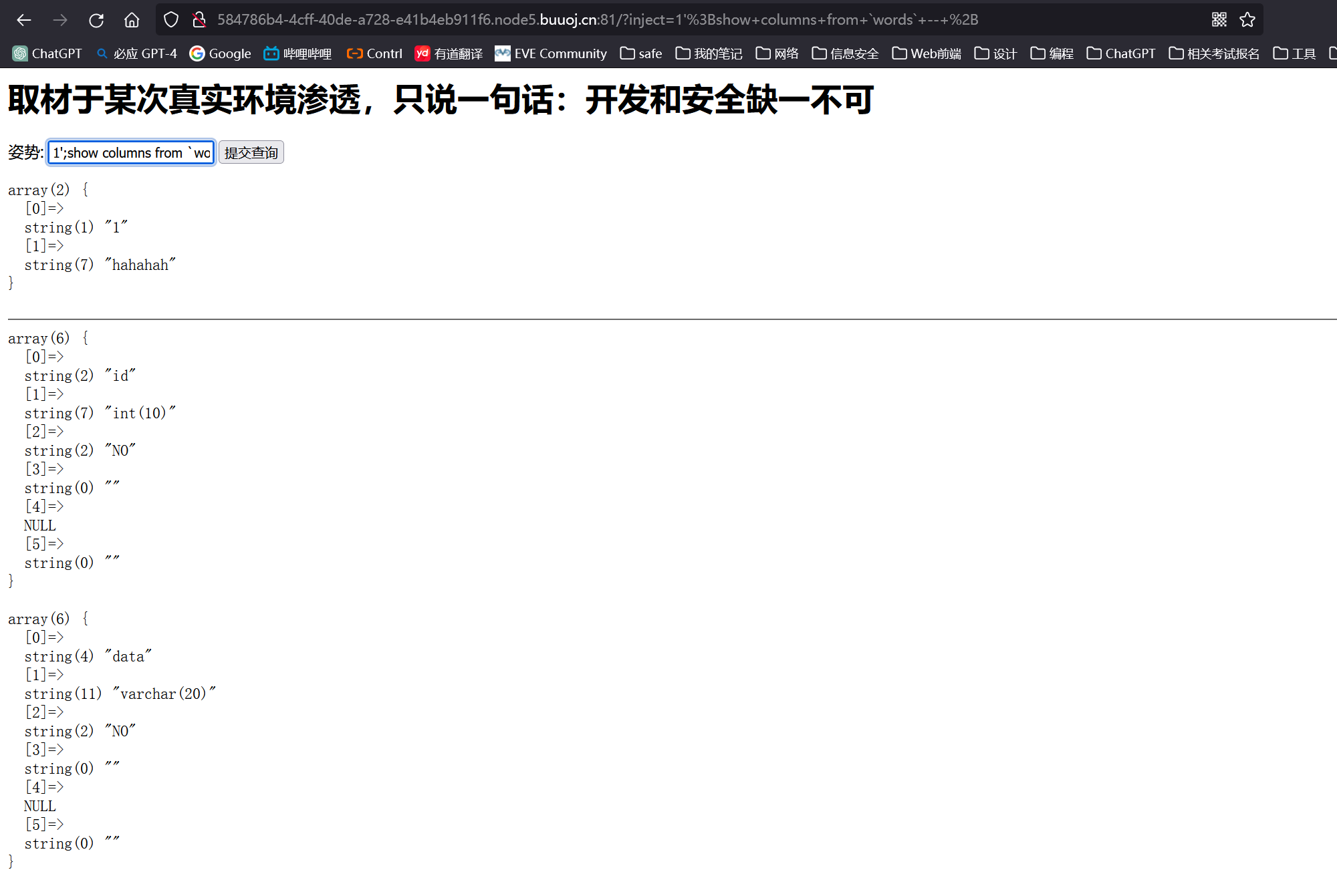This screenshot has height=896, width=1337.
Task: Focus the 姿势 injection input field
Action: click(131, 152)
